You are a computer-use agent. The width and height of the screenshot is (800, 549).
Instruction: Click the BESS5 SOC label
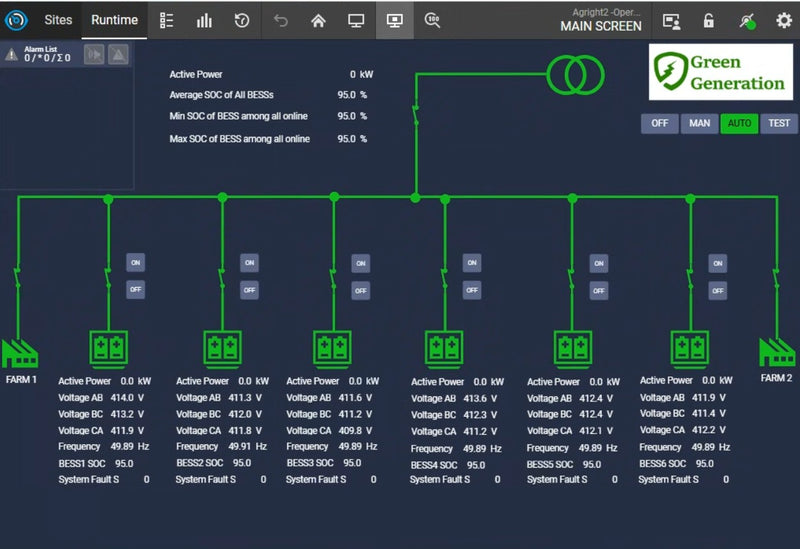(x=550, y=465)
